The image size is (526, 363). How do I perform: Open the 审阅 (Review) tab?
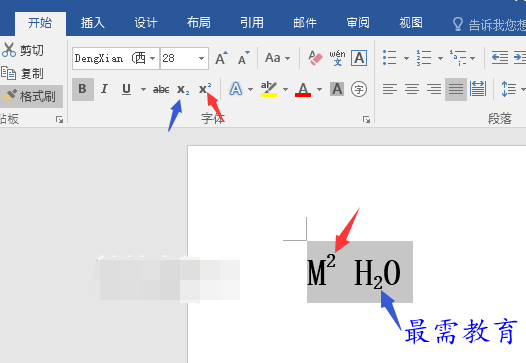coord(358,23)
